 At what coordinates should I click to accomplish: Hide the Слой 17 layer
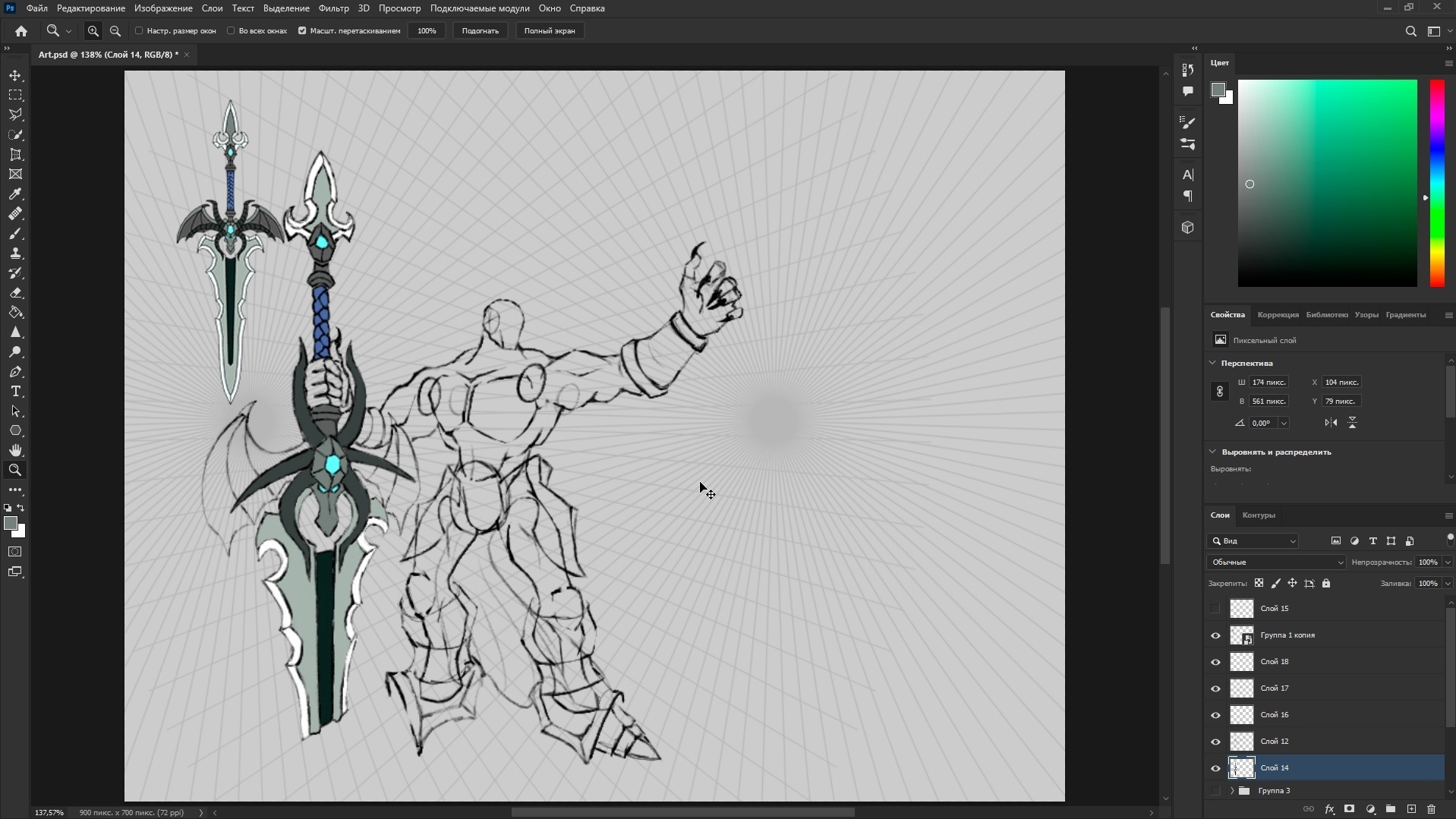point(1215,688)
